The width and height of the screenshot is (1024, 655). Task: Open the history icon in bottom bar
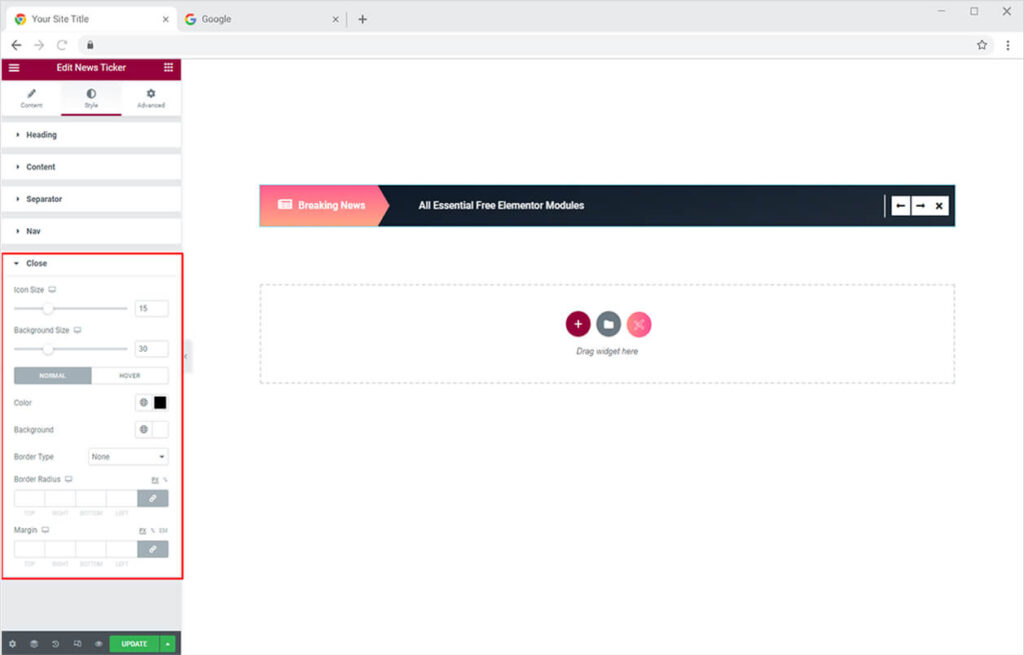pyautogui.click(x=55, y=644)
